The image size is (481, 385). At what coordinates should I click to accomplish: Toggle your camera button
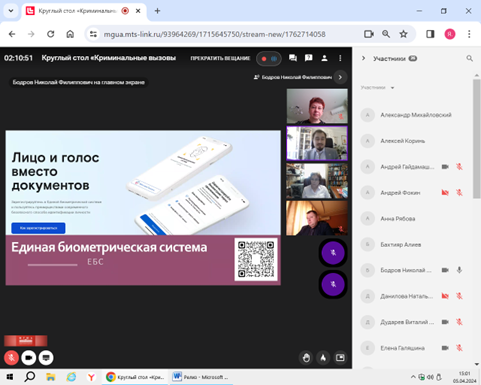[x=29, y=358]
